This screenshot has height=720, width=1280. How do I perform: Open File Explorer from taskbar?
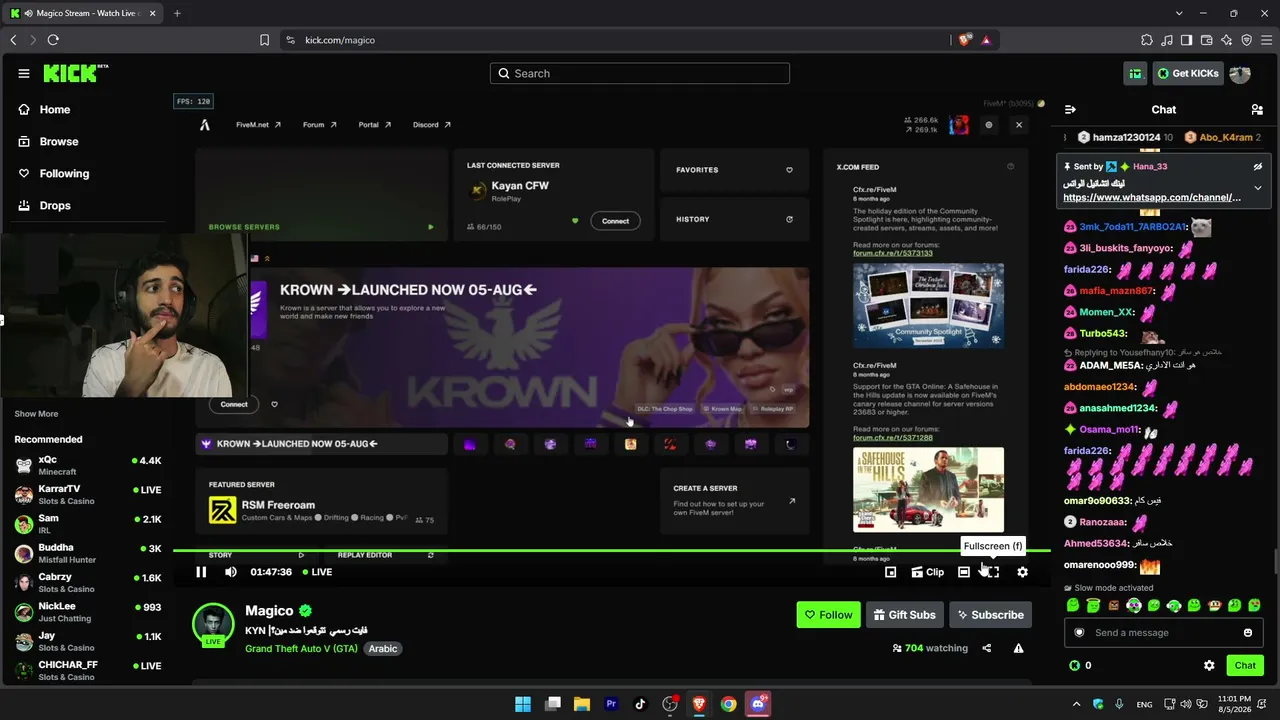tap(582, 704)
